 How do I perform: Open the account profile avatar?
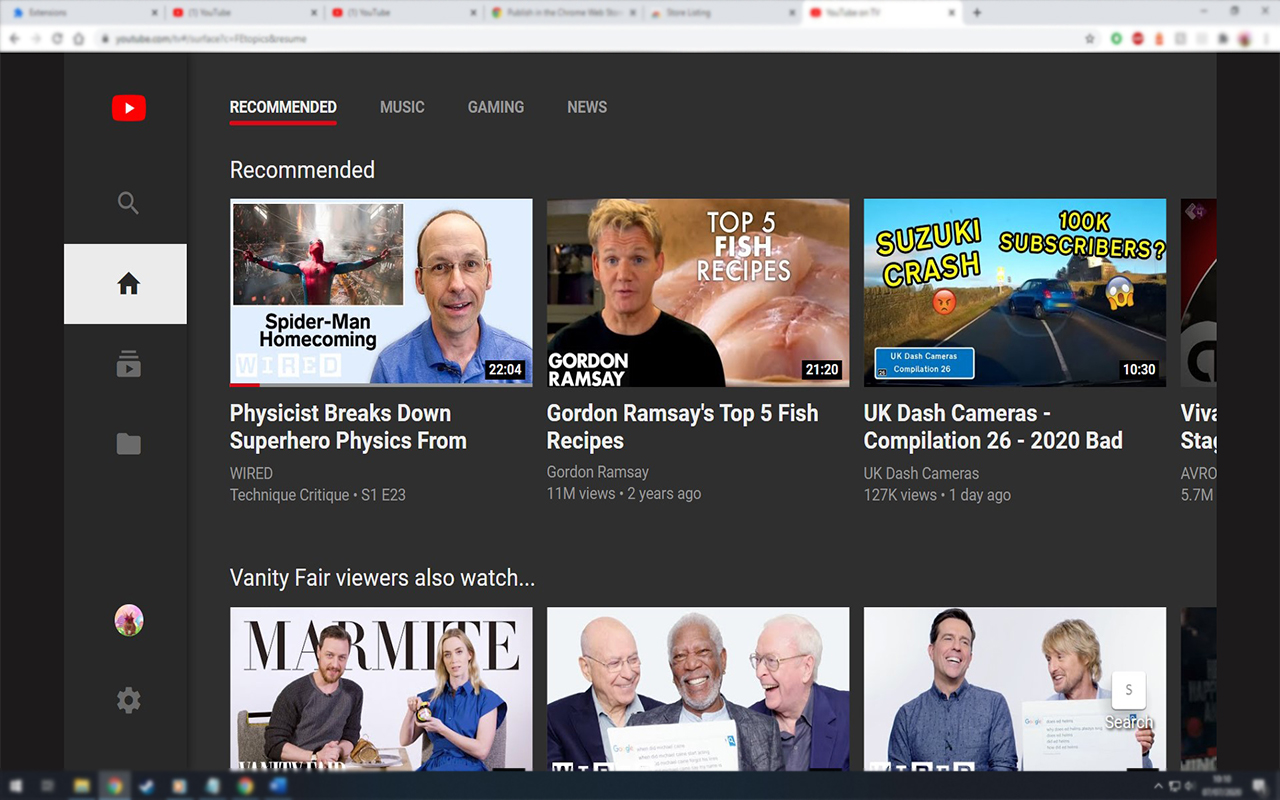click(128, 619)
